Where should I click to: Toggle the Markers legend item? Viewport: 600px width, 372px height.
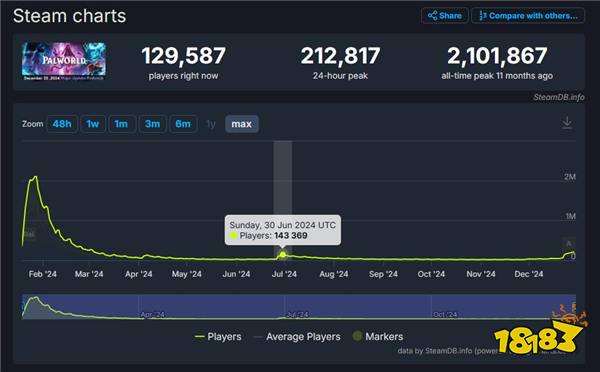coord(378,337)
